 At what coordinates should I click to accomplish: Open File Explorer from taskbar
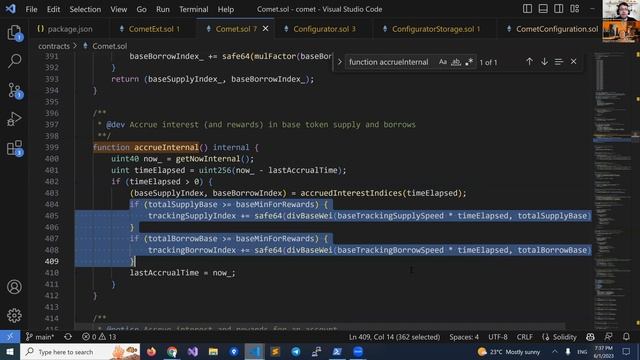coord(213,351)
